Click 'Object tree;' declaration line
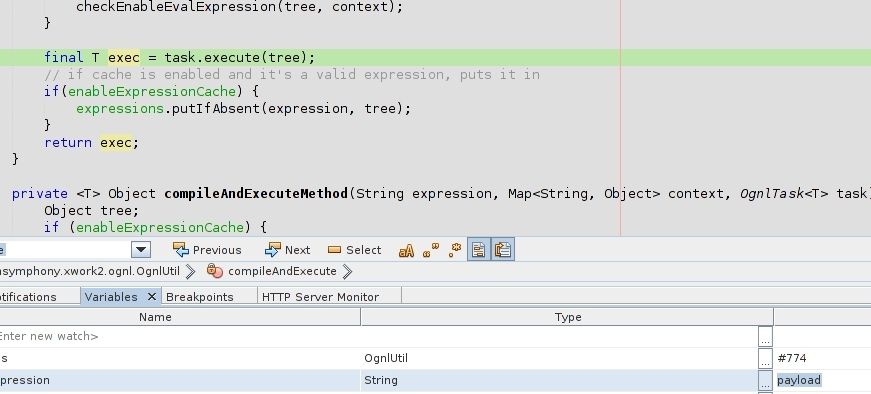 point(92,211)
